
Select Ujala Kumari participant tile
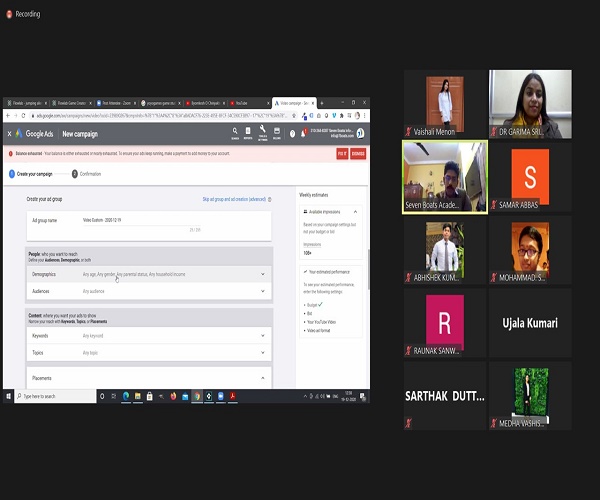[x=530, y=323]
